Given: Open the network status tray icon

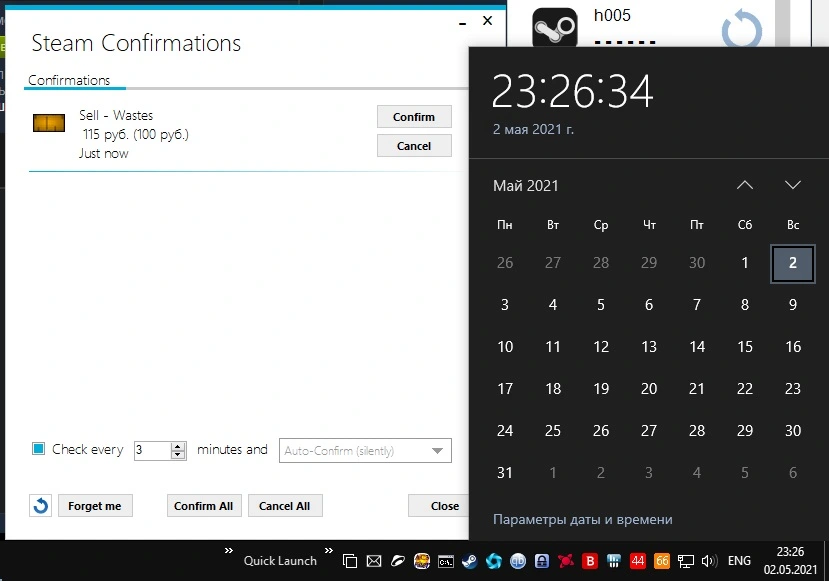Looking at the screenshot, I should (686, 561).
